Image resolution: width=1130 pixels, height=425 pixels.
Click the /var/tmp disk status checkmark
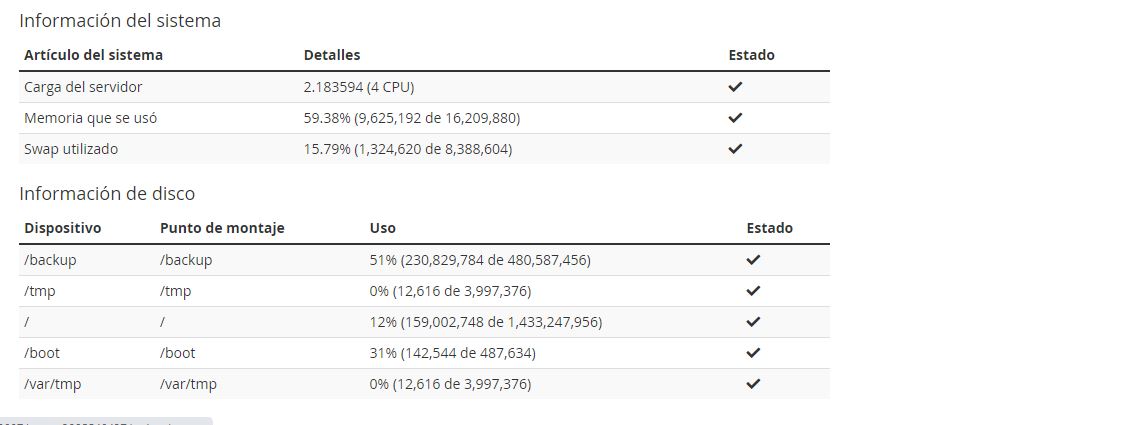coord(753,384)
